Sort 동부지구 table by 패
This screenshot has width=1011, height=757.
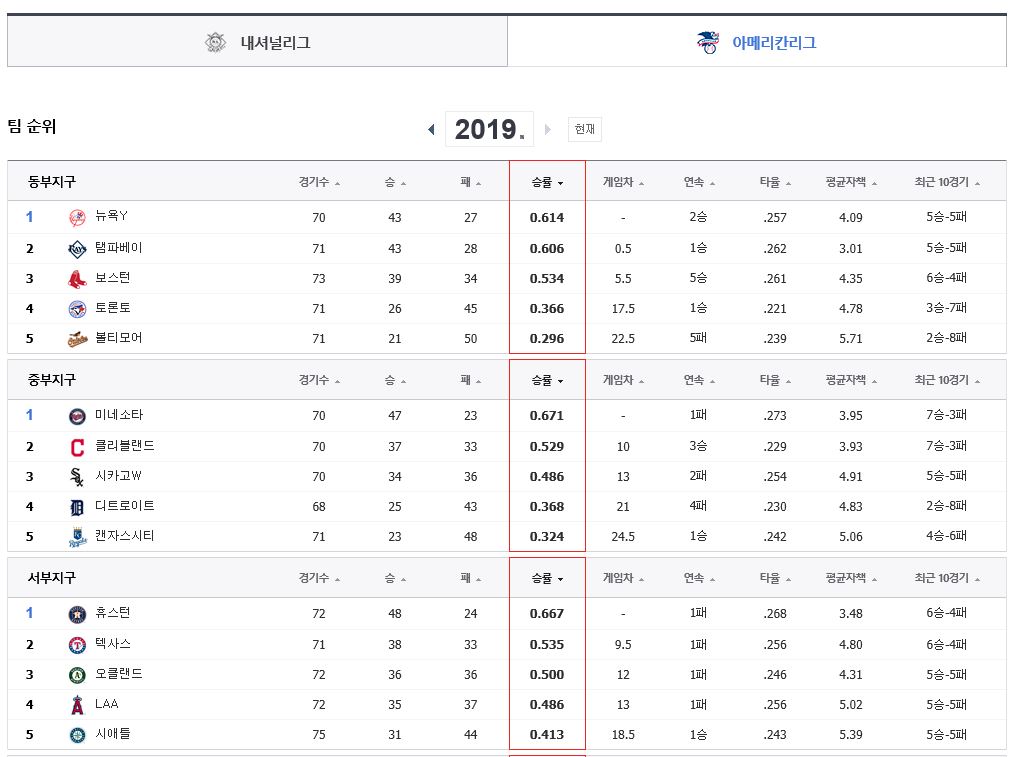click(x=471, y=182)
